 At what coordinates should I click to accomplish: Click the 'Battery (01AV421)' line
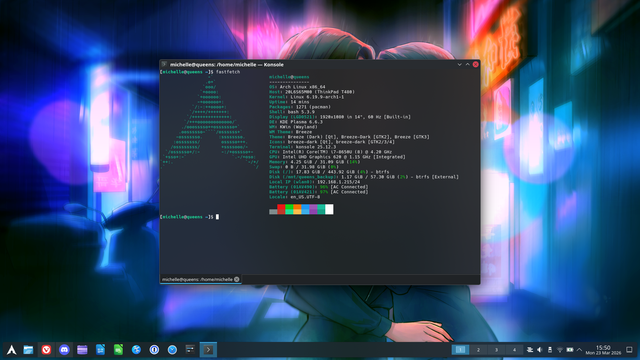(318, 192)
